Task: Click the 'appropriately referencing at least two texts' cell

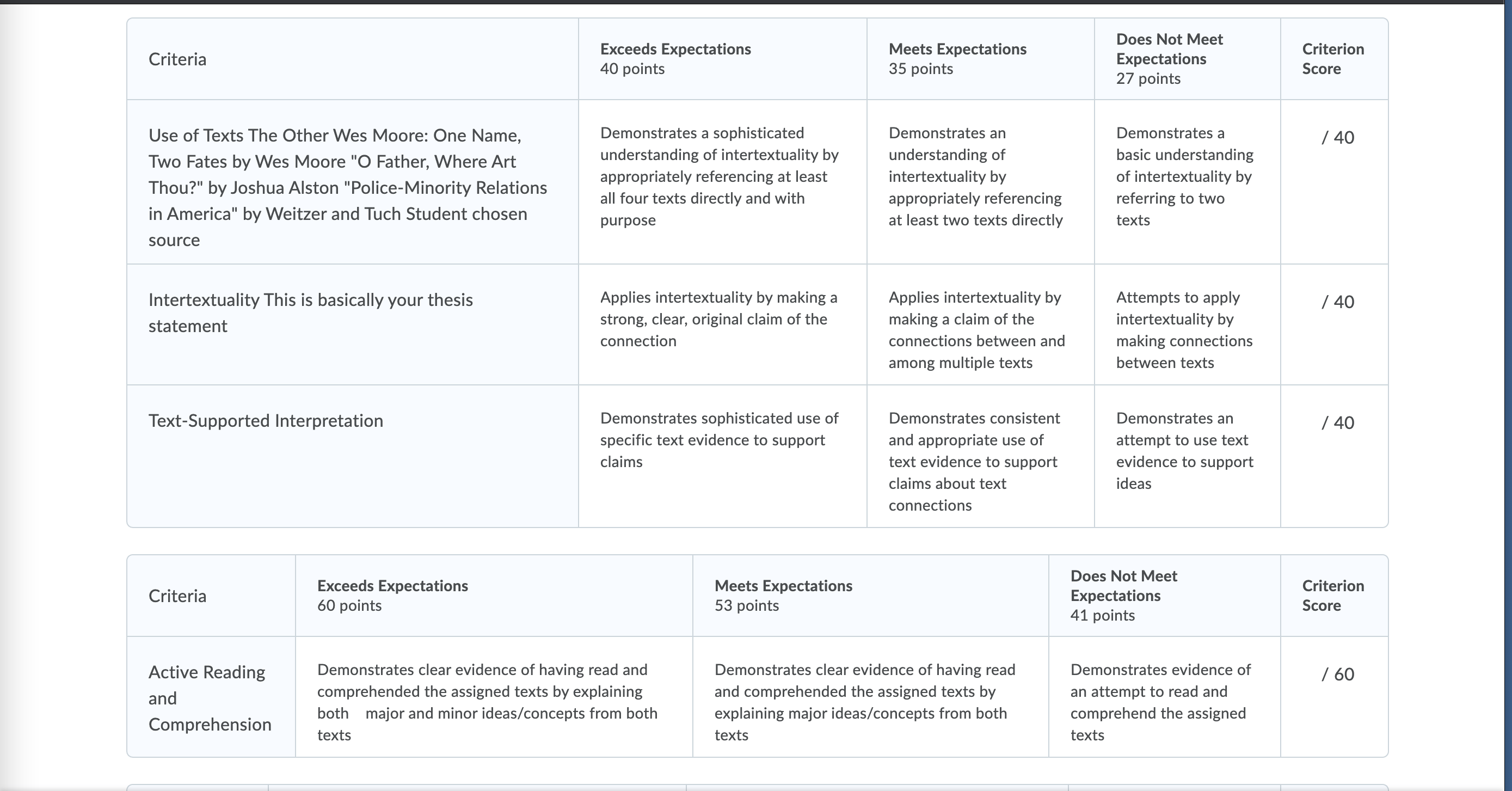Action: click(x=981, y=182)
